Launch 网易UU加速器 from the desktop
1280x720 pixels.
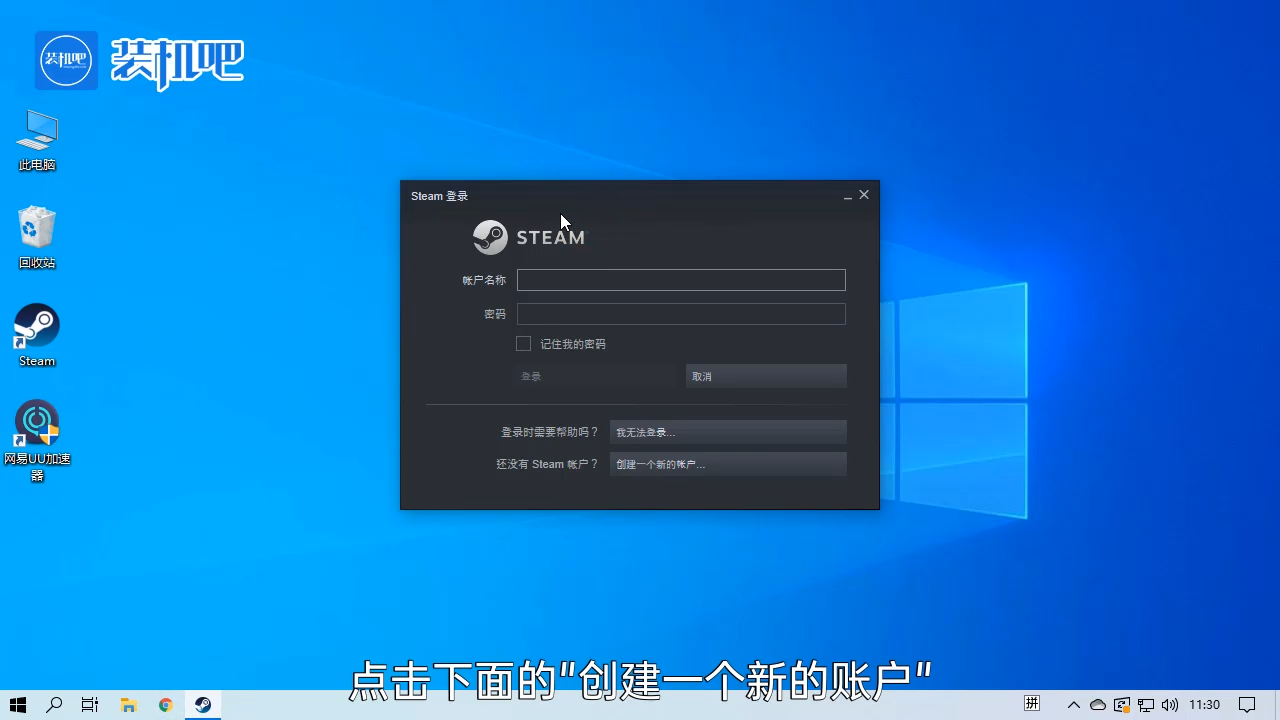point(36,422)
